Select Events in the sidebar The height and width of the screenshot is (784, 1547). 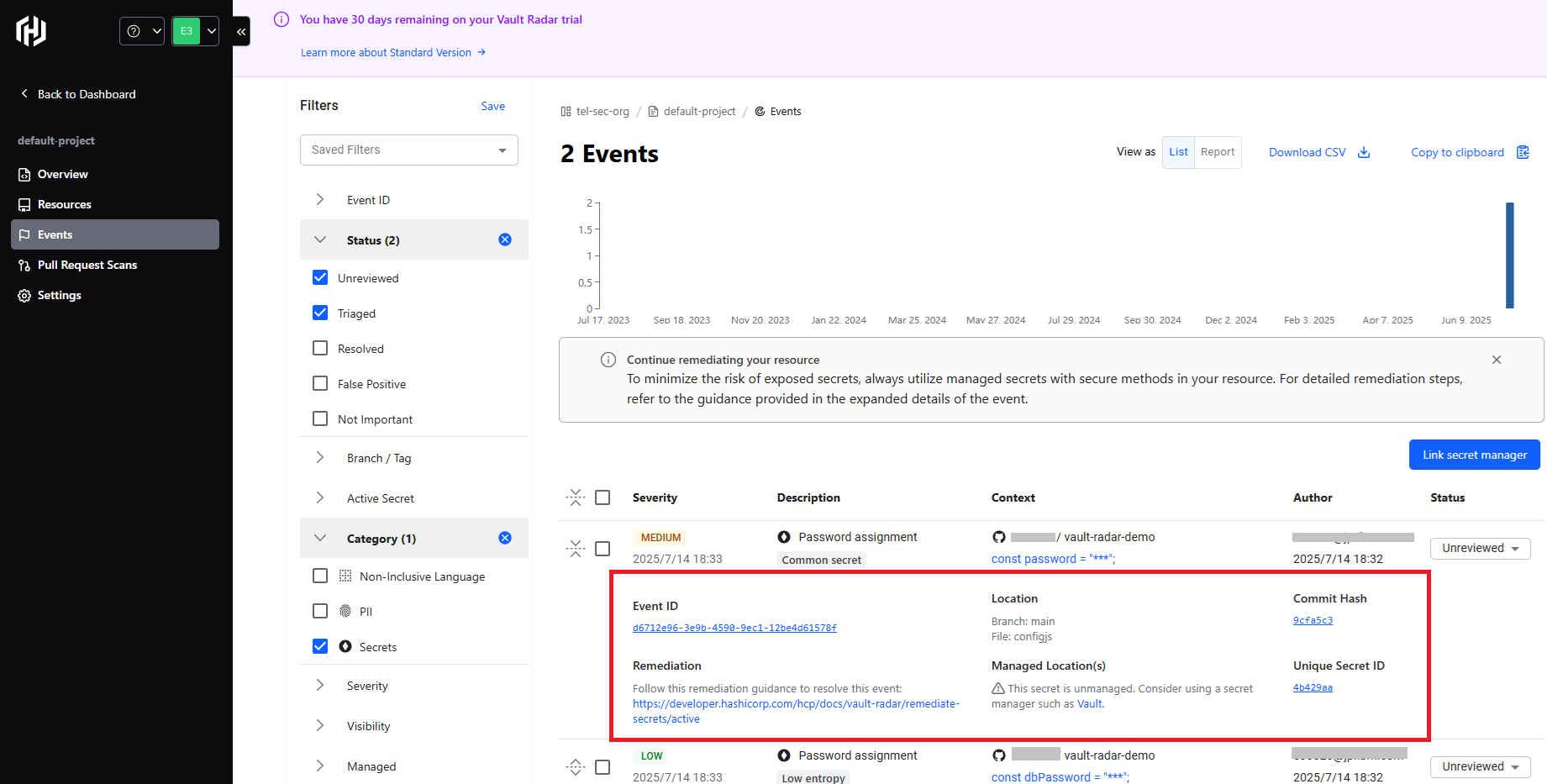(x=115, y=234)
